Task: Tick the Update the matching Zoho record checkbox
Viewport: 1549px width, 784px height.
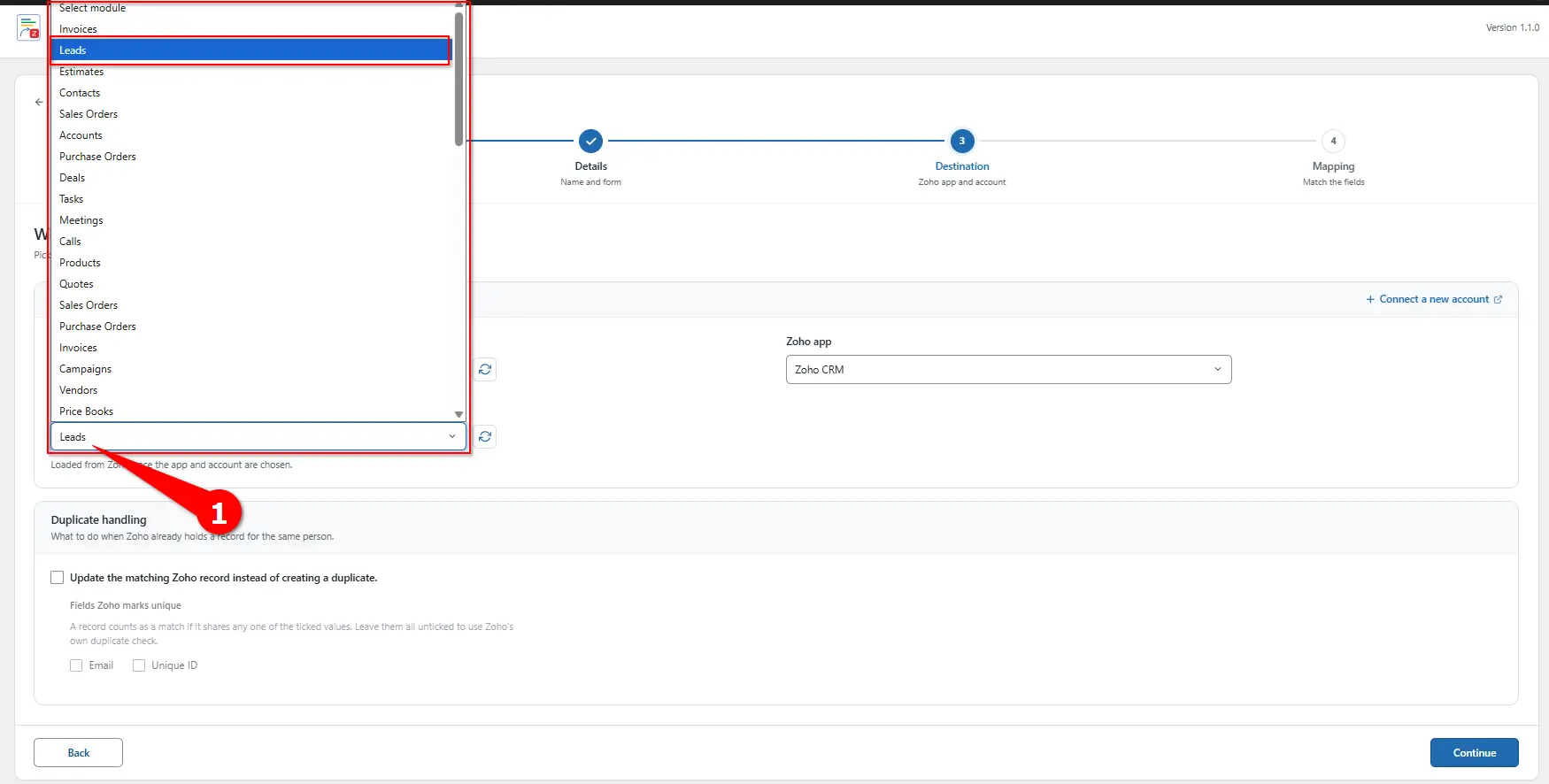Action: 58,578
